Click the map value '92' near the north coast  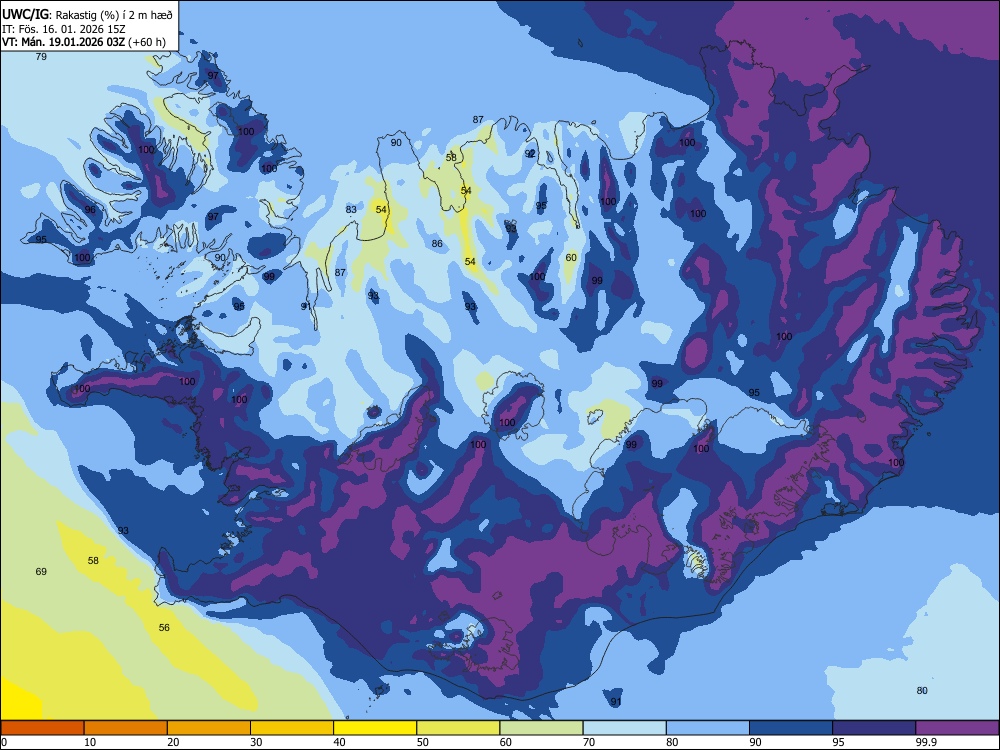point(530,154)
